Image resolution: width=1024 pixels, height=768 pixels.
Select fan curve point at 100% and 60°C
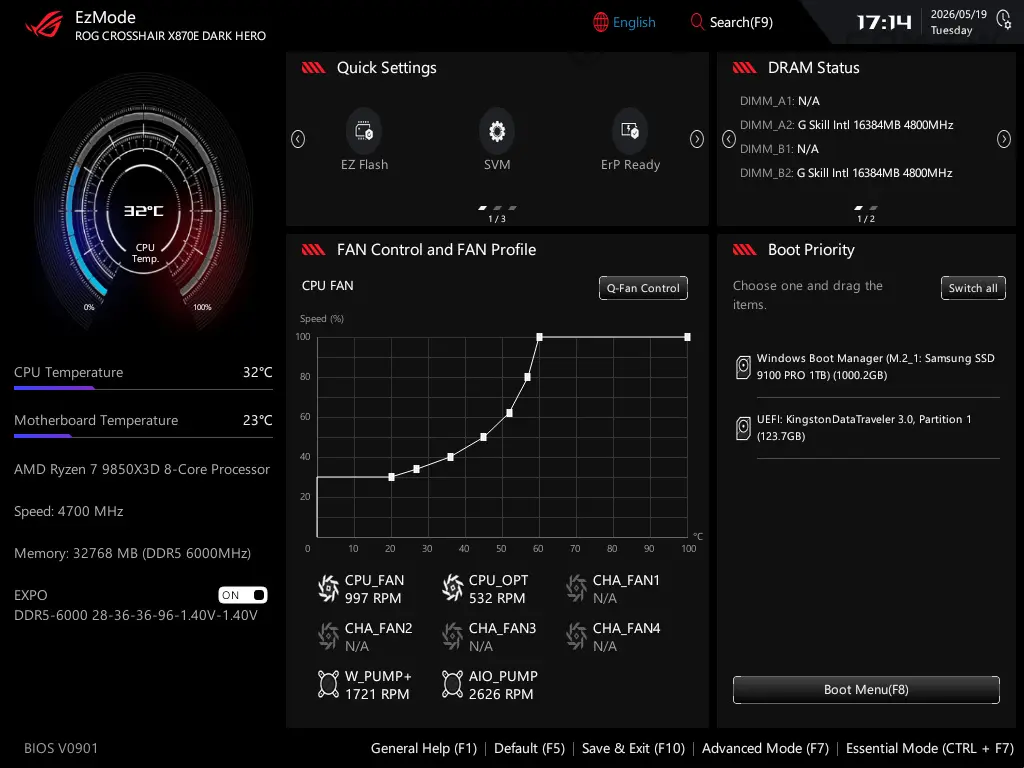click(x=539, y=337)
